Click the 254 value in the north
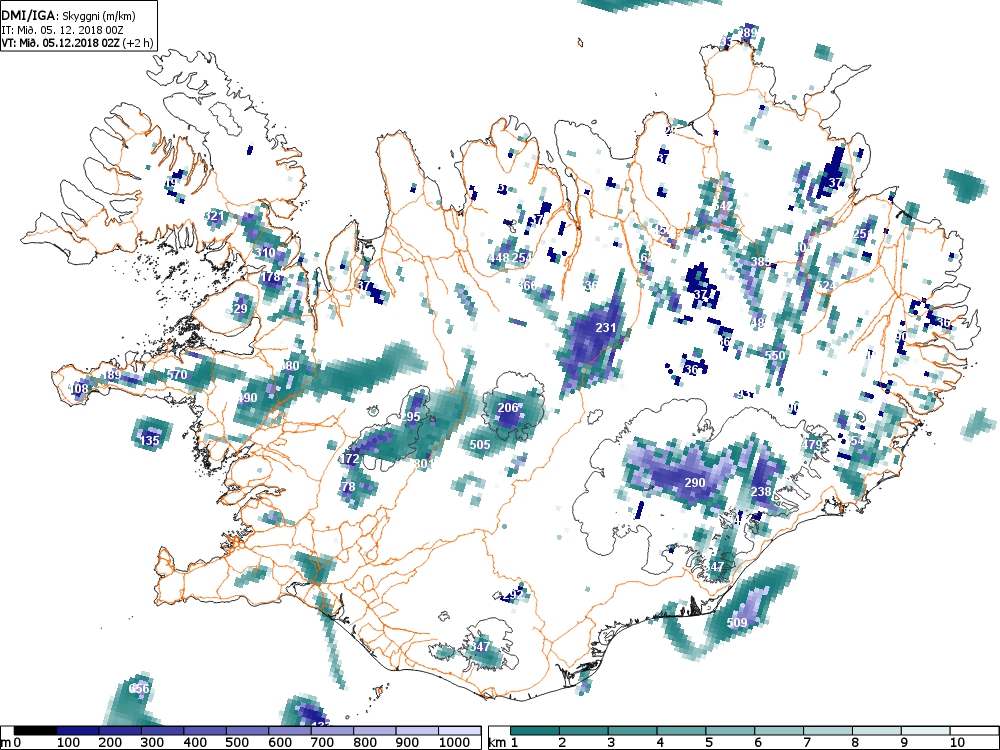Screen dimensions: 1000x750 tap(522, 258)
